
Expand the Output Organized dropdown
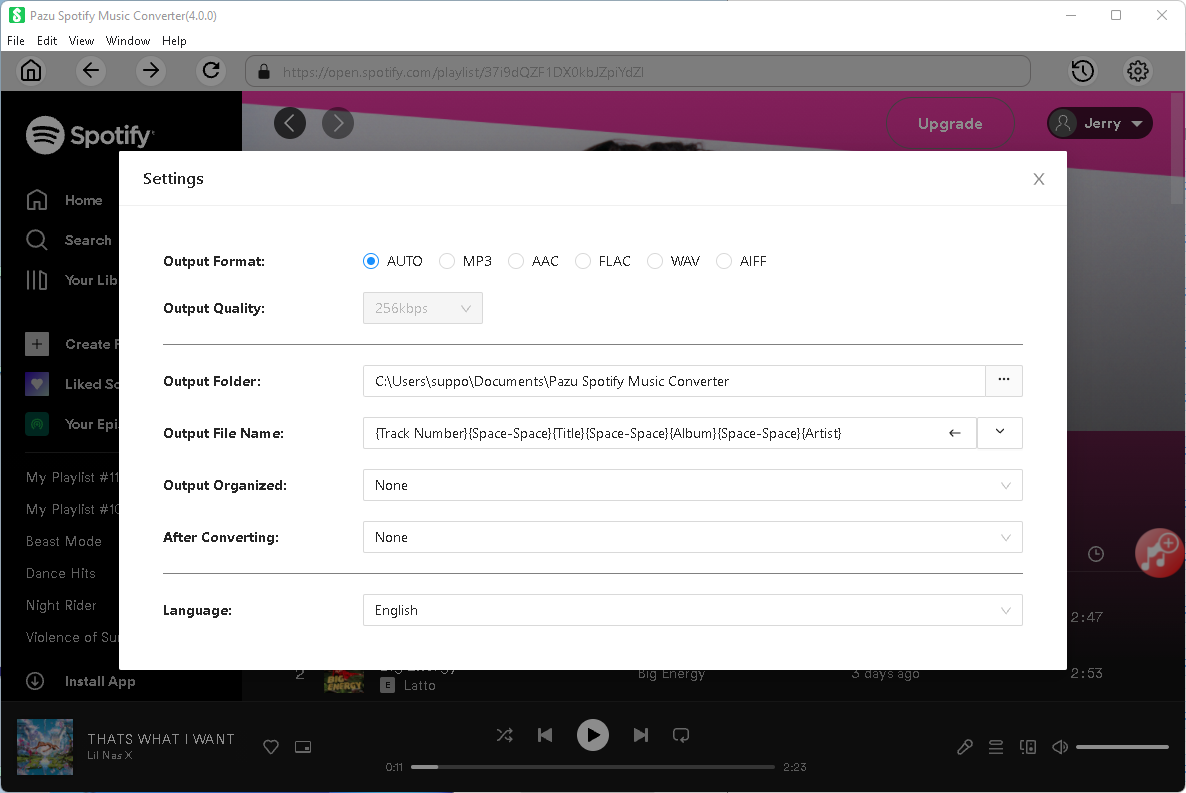coord(692,485)
